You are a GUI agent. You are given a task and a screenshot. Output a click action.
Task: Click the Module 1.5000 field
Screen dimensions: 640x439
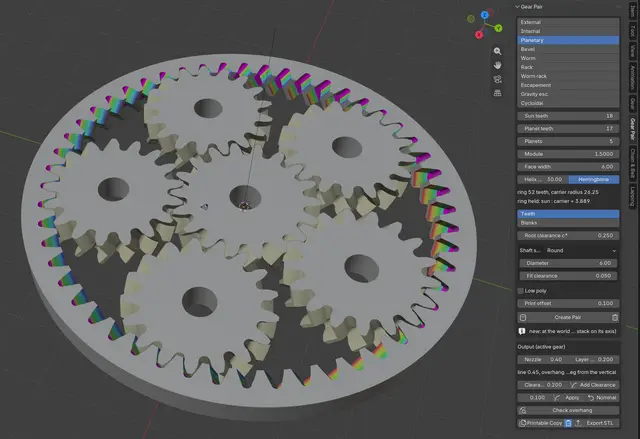pyautogui.click(x=568, y=154)
